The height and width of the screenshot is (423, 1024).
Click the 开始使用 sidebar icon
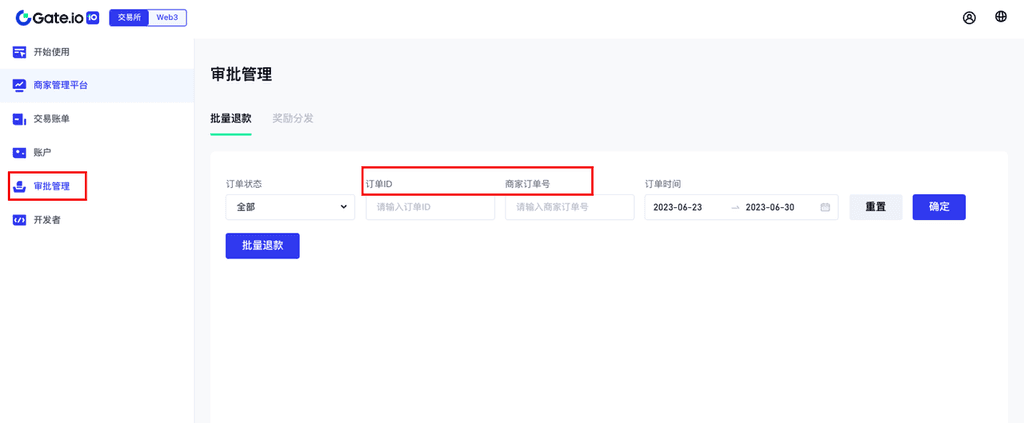[19, 52]
